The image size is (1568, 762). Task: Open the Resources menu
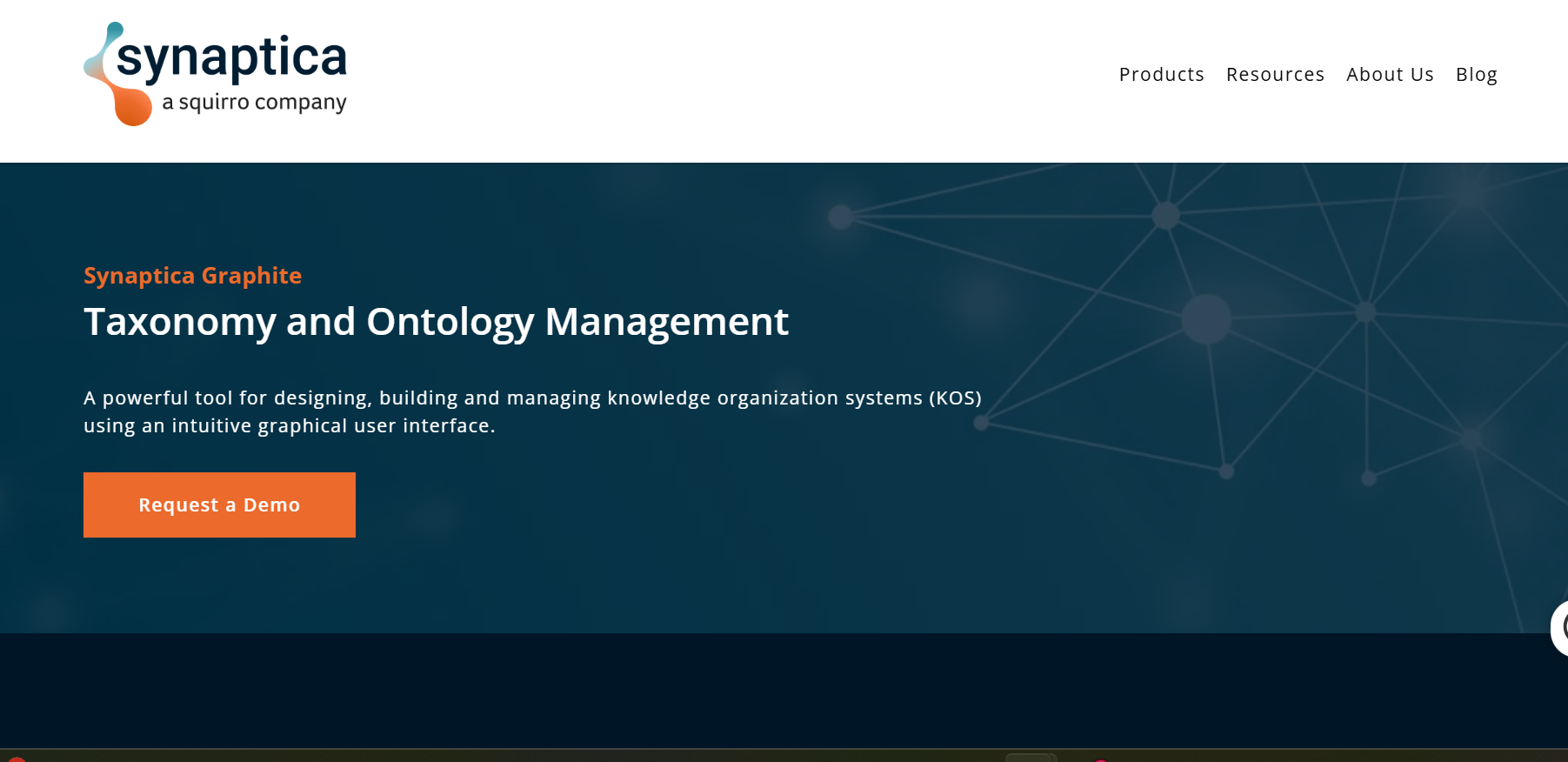tap(1275, 75)
